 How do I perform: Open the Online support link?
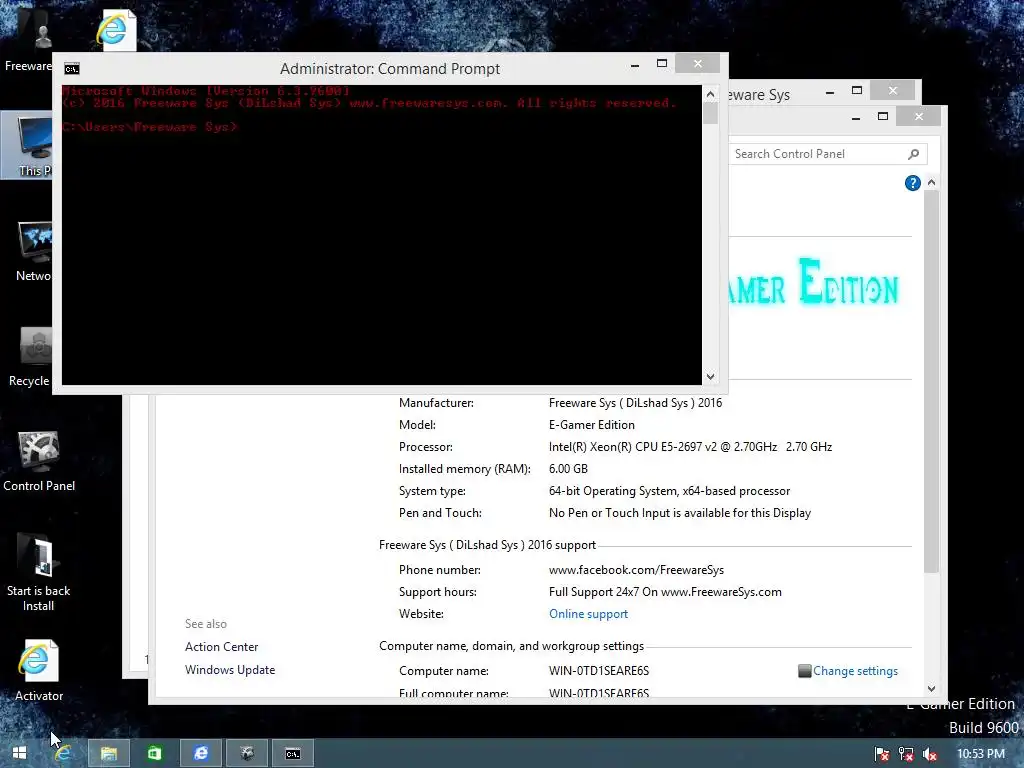click(588, 614)
